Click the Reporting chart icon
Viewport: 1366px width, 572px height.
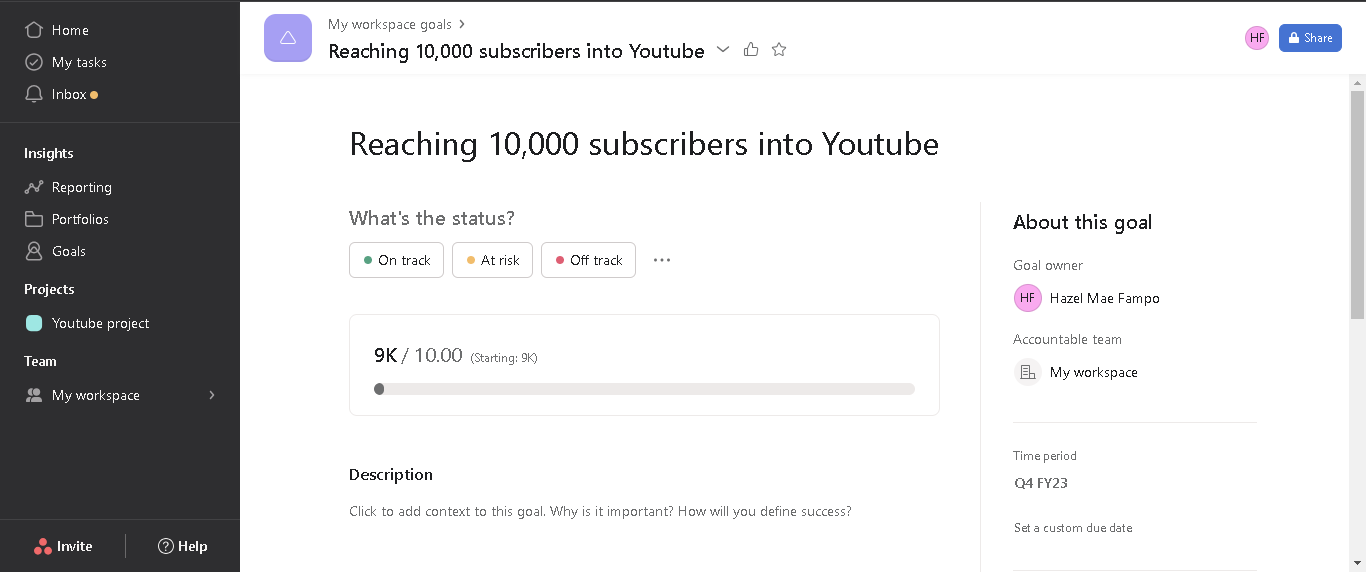34,187
